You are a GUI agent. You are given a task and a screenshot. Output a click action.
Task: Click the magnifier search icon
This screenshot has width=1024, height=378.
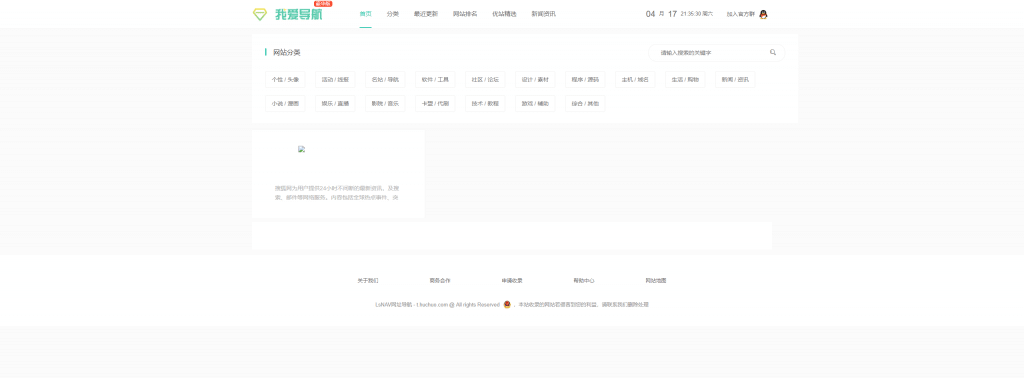point(773,52)
